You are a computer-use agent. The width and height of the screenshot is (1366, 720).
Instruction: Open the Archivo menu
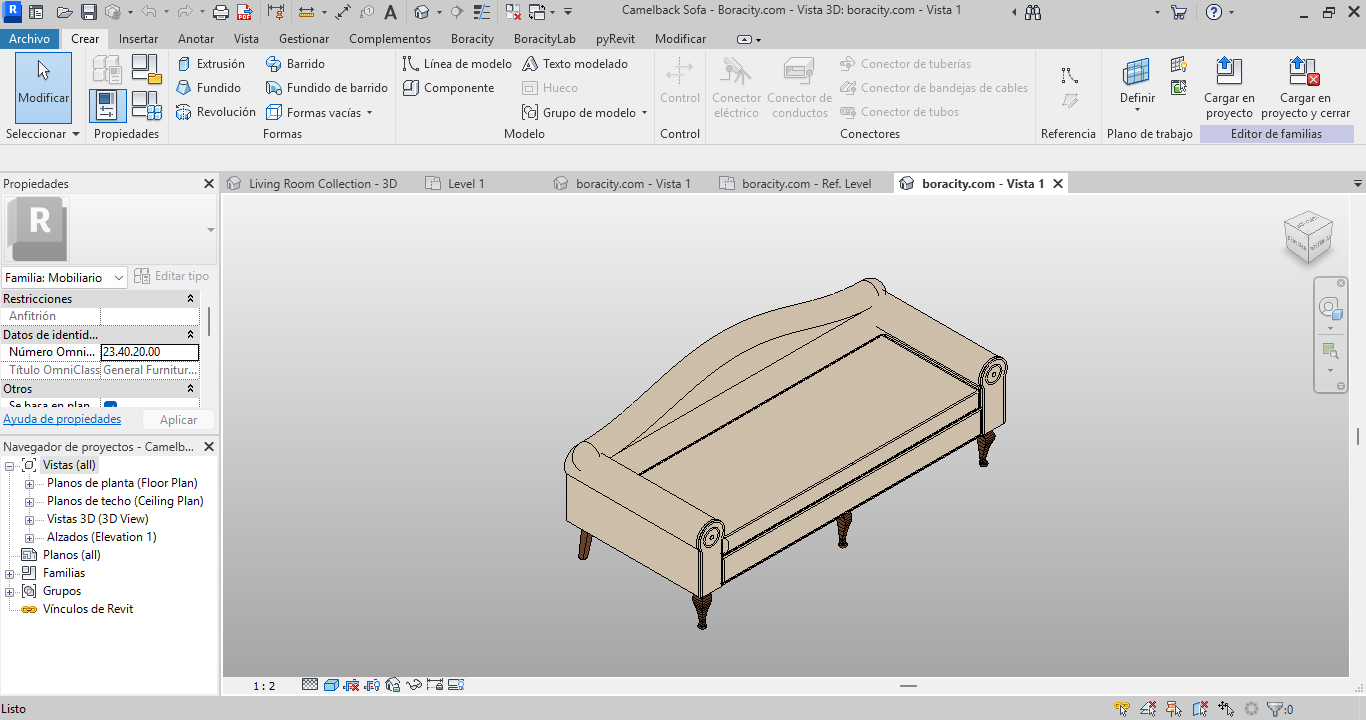(x=30, y=39)
